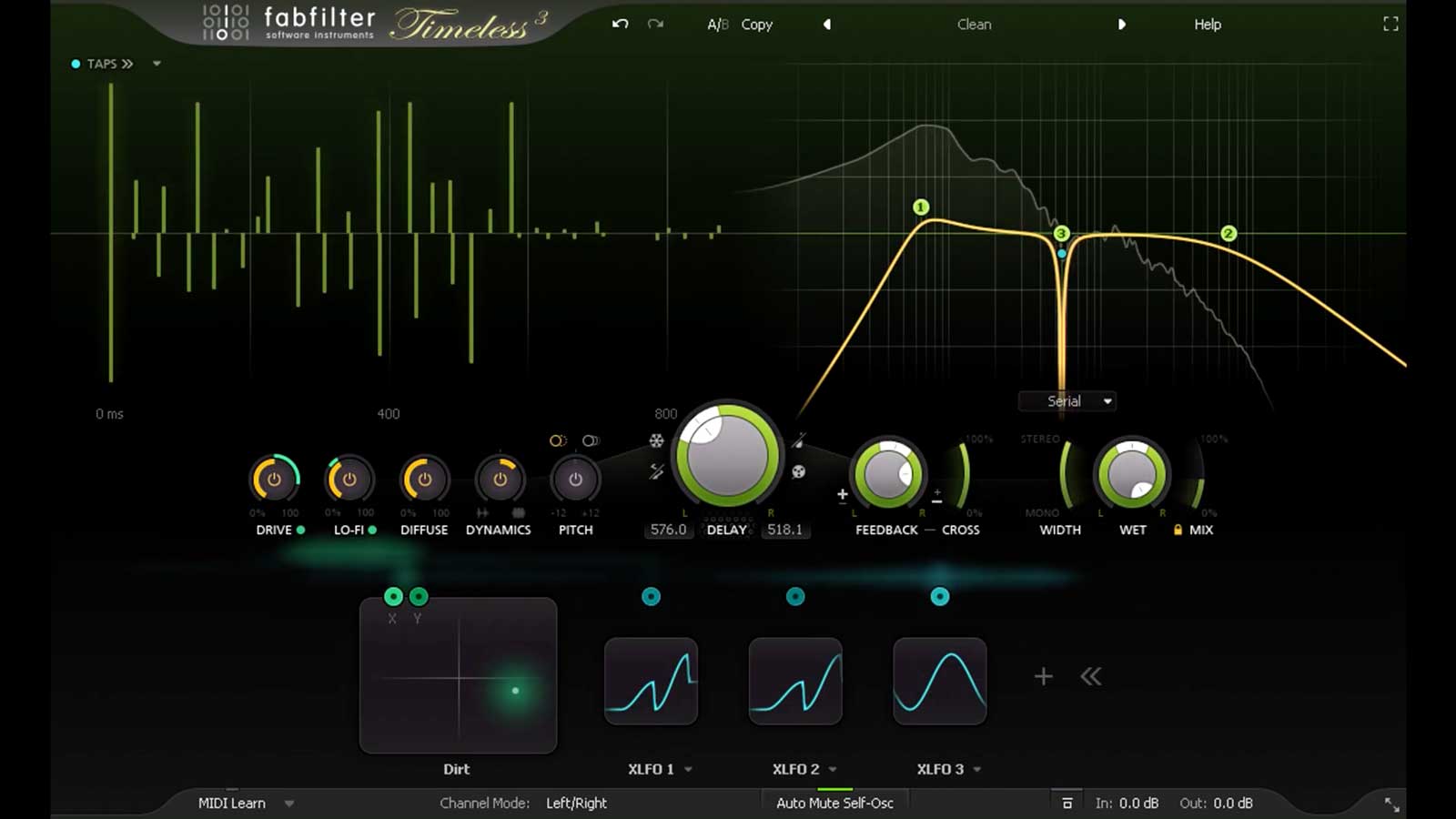The height and width of the screenshot is (819, 1456).
Task: Expand the TAPS panel options
Action: coord(156,64)
